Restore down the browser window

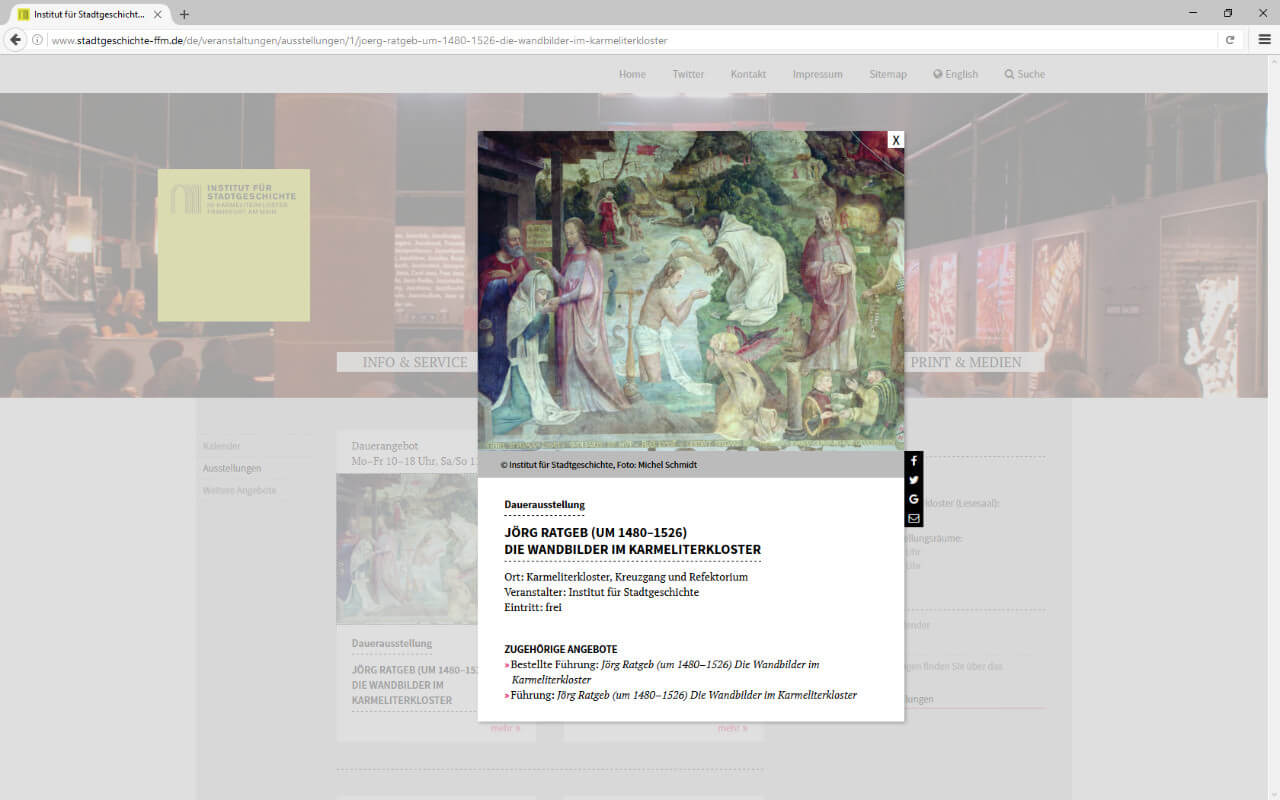[1228, 13]
